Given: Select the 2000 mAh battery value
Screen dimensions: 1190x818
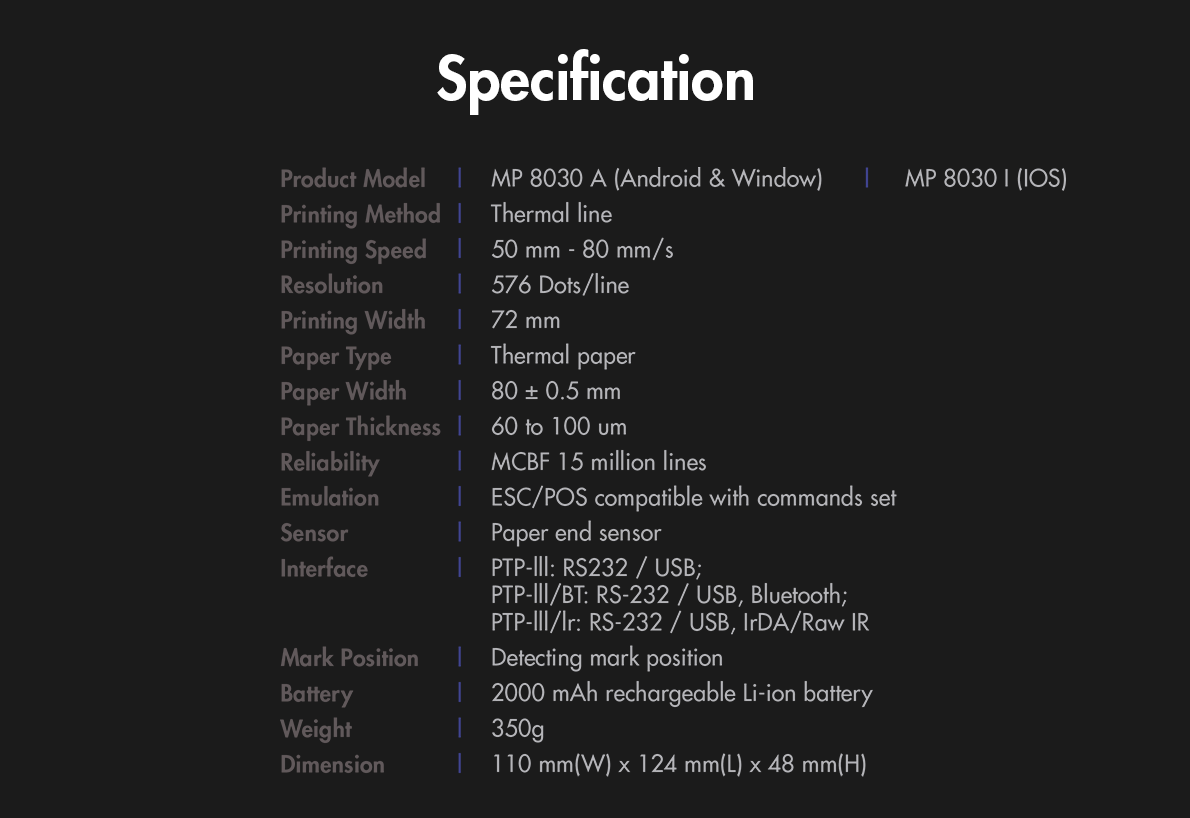Looking at the screenshot, I should (x=682, y=694).
